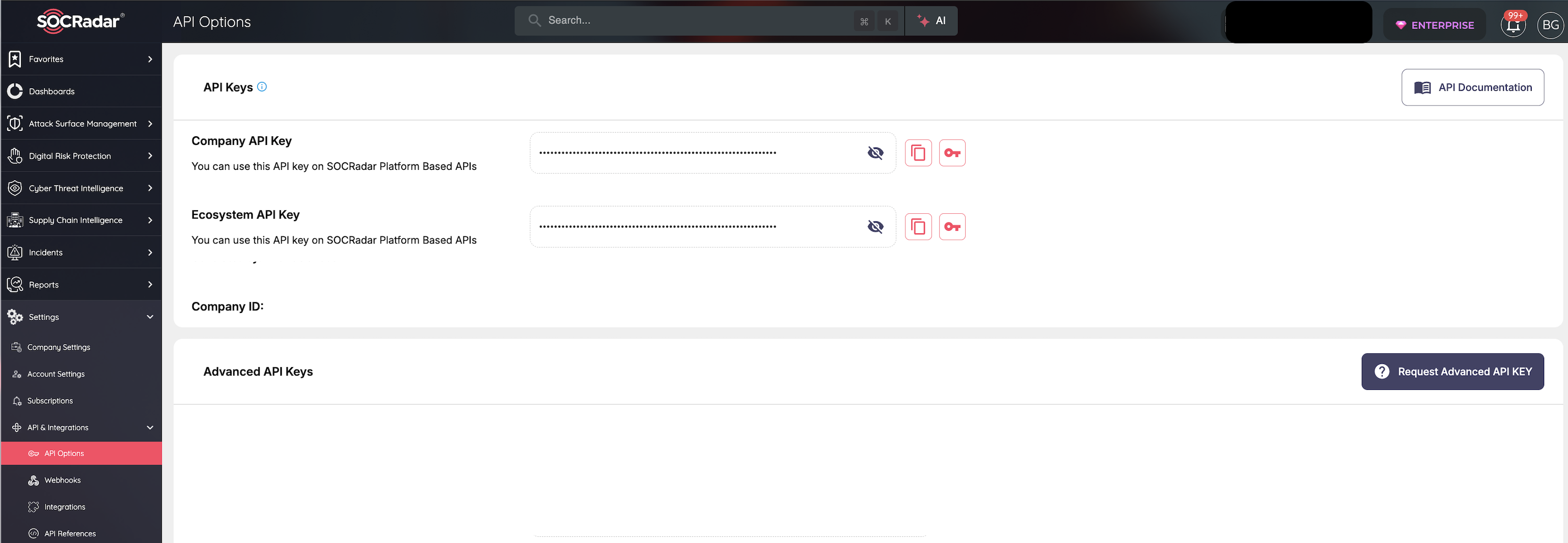Copy the Ecosystem API Key

(x=918, y=226)
